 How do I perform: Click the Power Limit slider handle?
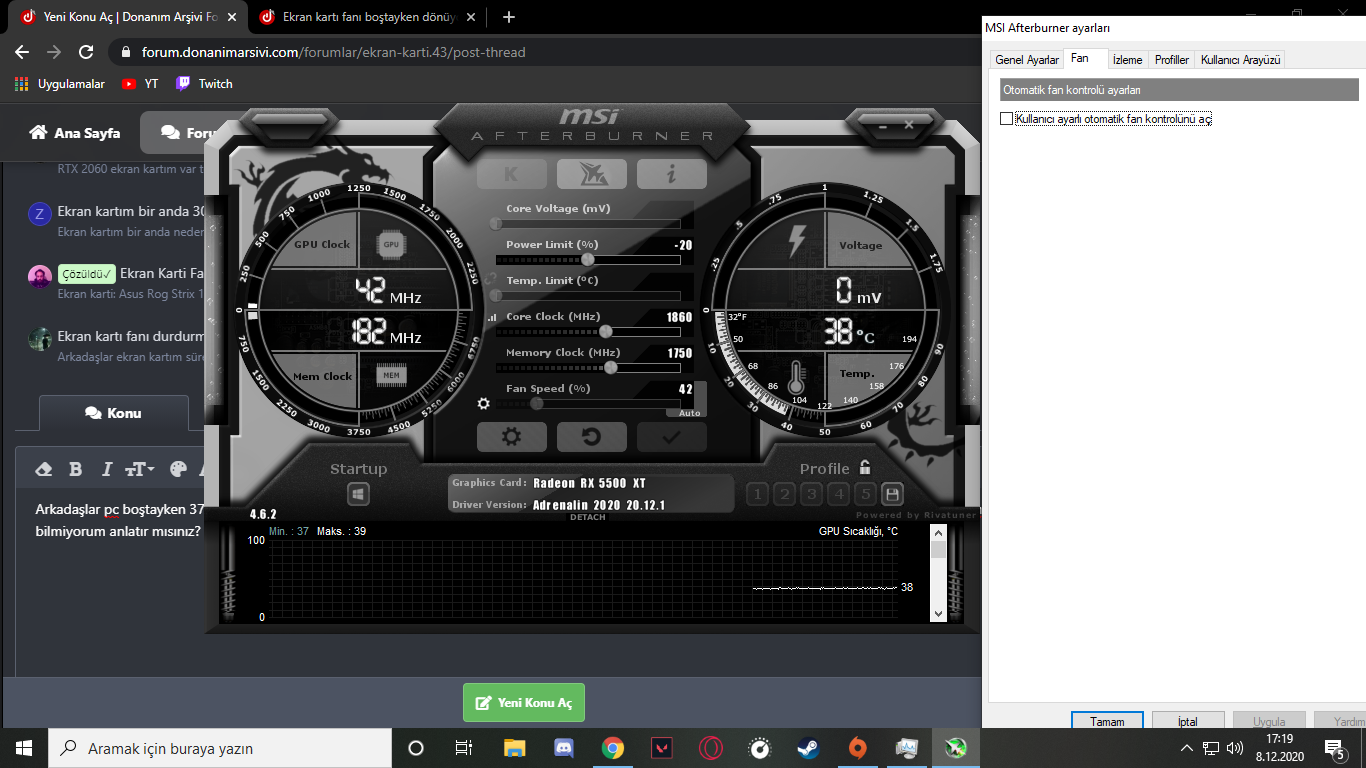588,260
